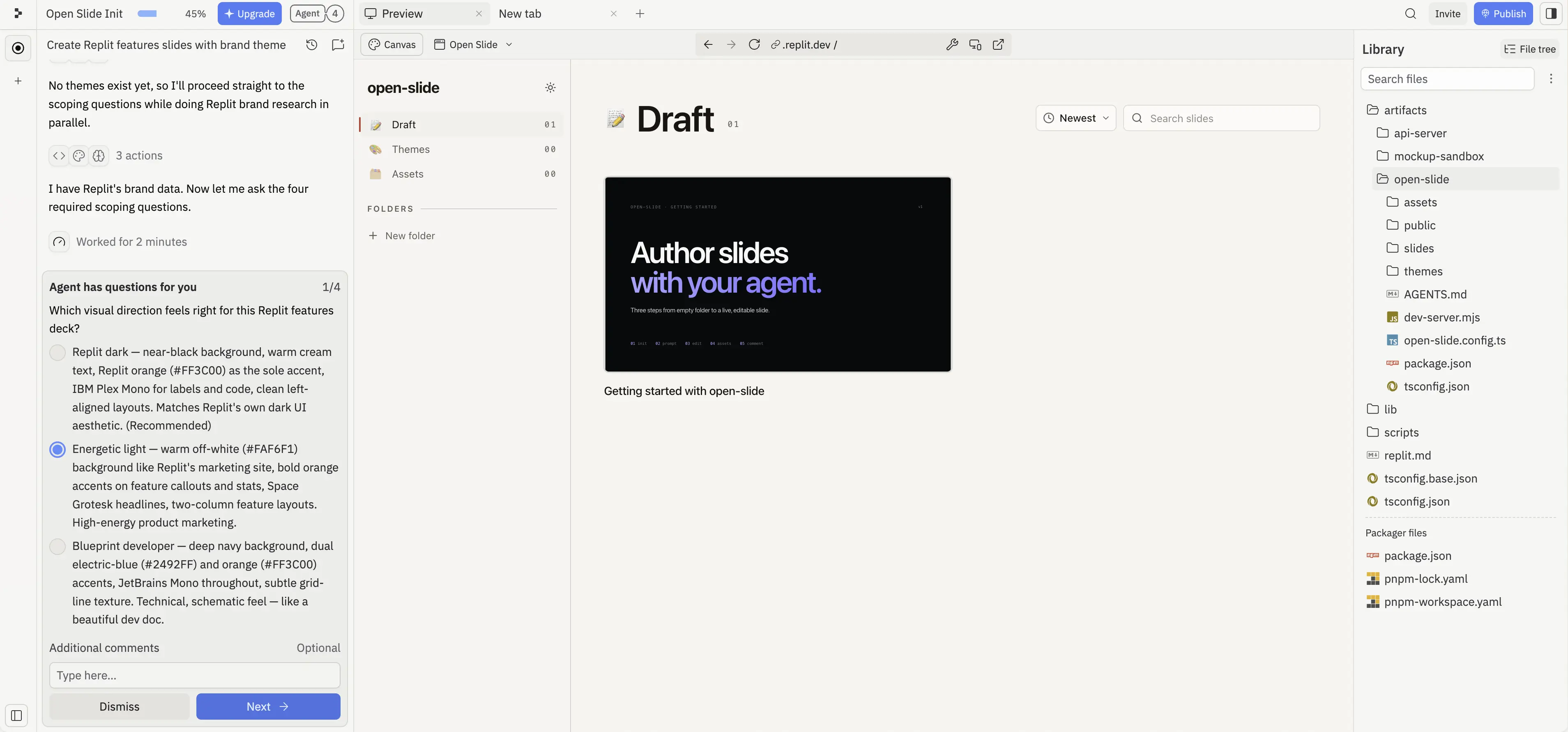This screenshot has height=732, width=1568.
Task: Select Replit dark radio option
Action: 57,353
